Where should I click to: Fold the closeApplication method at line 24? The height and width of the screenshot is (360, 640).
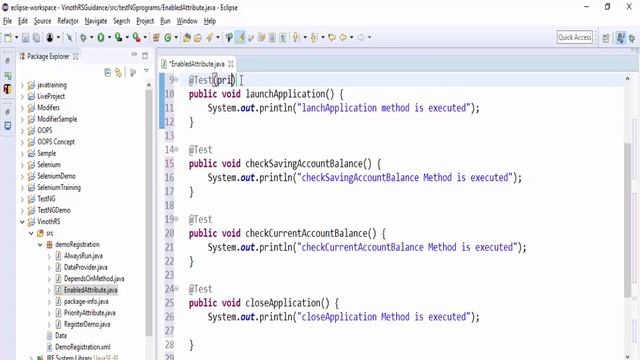177,289
